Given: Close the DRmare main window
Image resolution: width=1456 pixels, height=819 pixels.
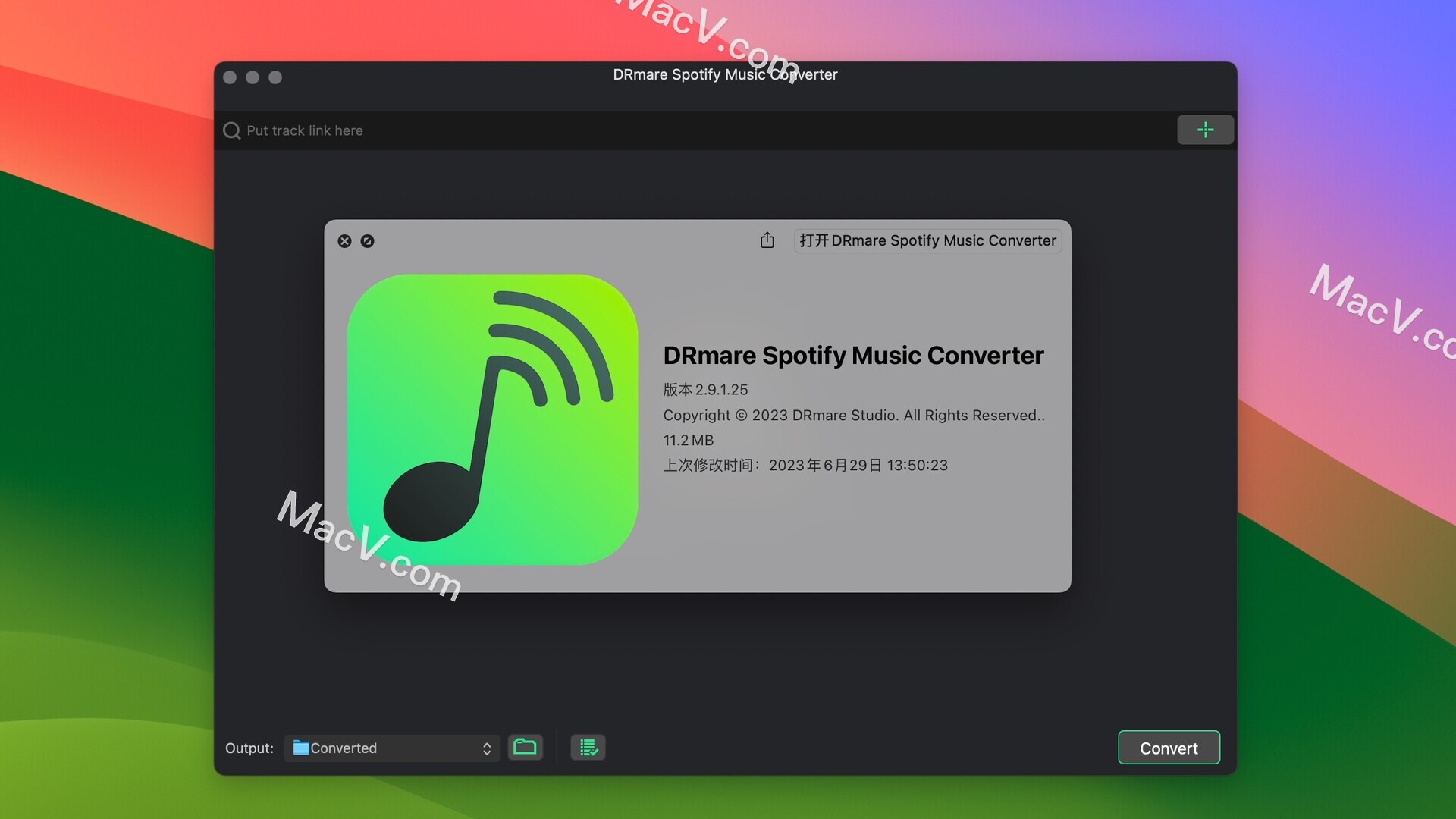Looking at the screenshot, I should point(231,77).
